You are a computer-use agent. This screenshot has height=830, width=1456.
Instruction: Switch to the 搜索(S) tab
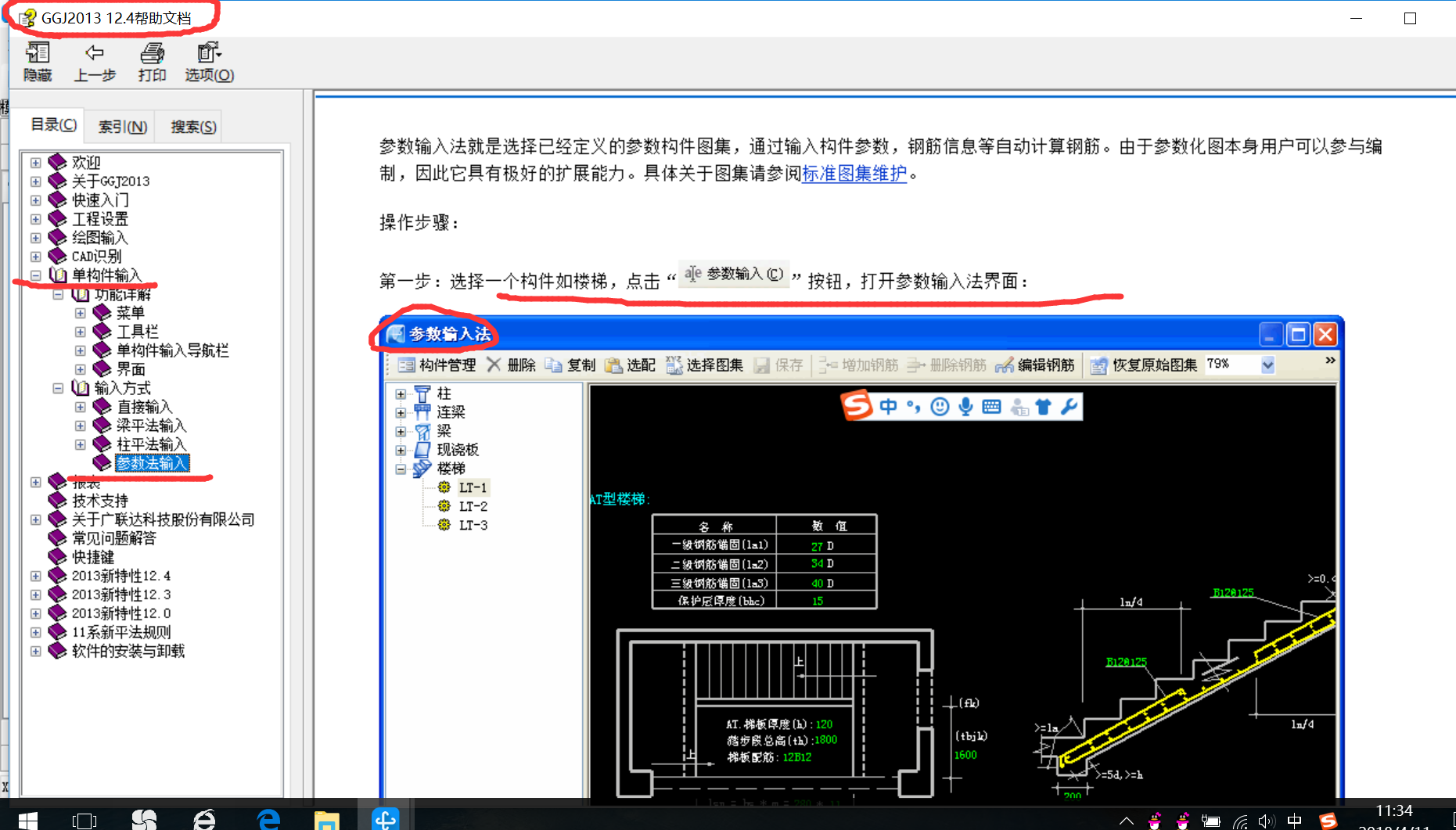(193, 127)
